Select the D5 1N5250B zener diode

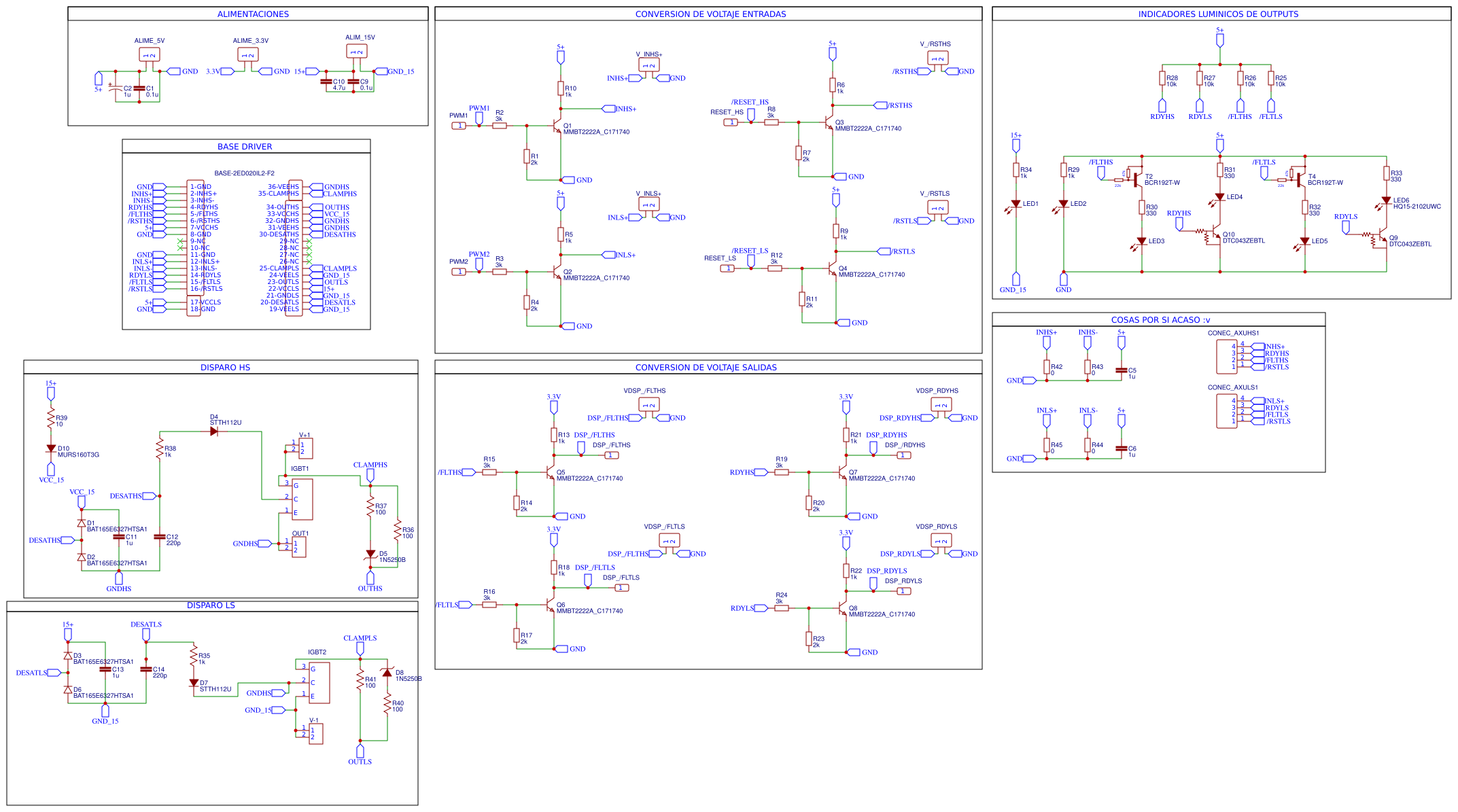[x=370, y=554]
